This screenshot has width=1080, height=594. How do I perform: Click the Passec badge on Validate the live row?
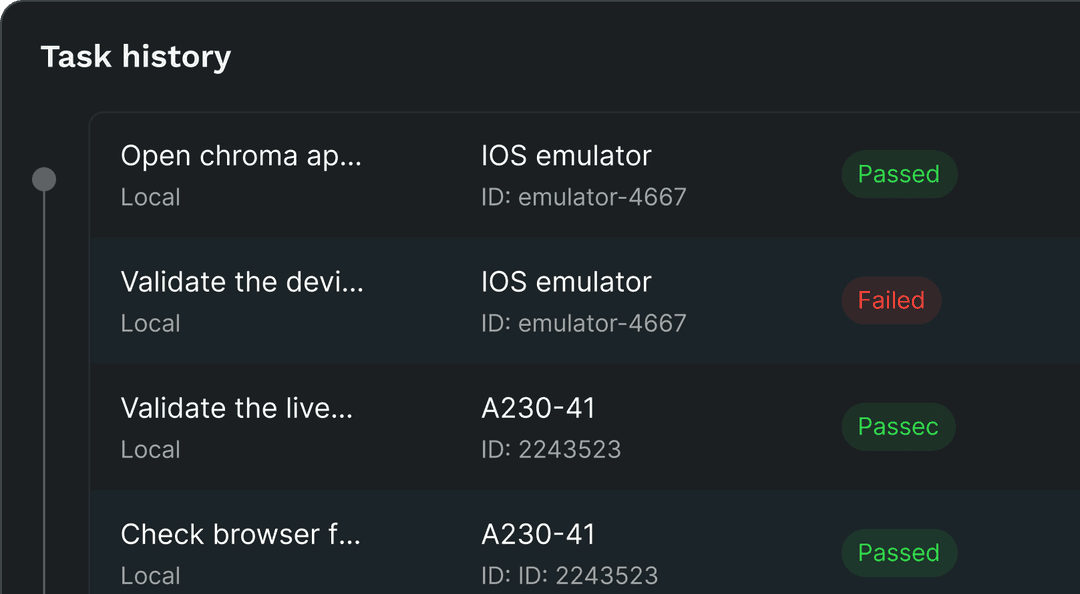click(x=897, y=427)
